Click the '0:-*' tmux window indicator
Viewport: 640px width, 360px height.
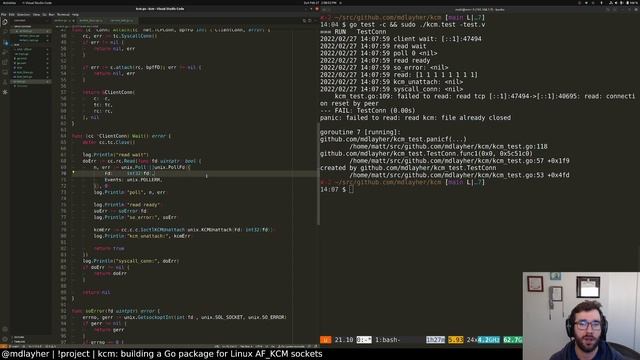pyautogui.click(x=364, y=340)
